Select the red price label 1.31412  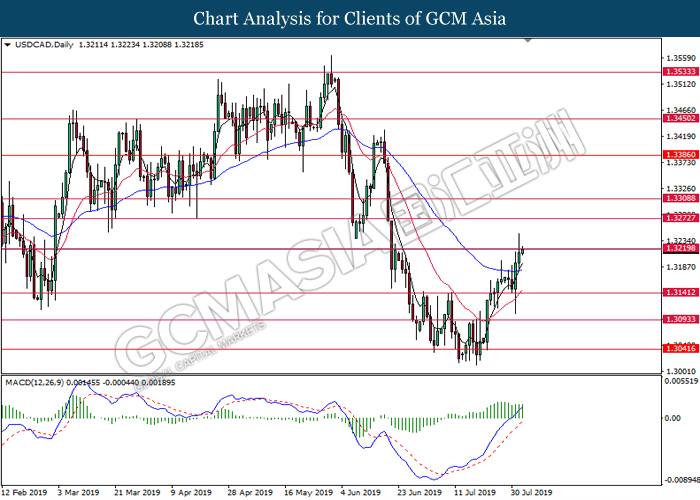tap(681, 292)
